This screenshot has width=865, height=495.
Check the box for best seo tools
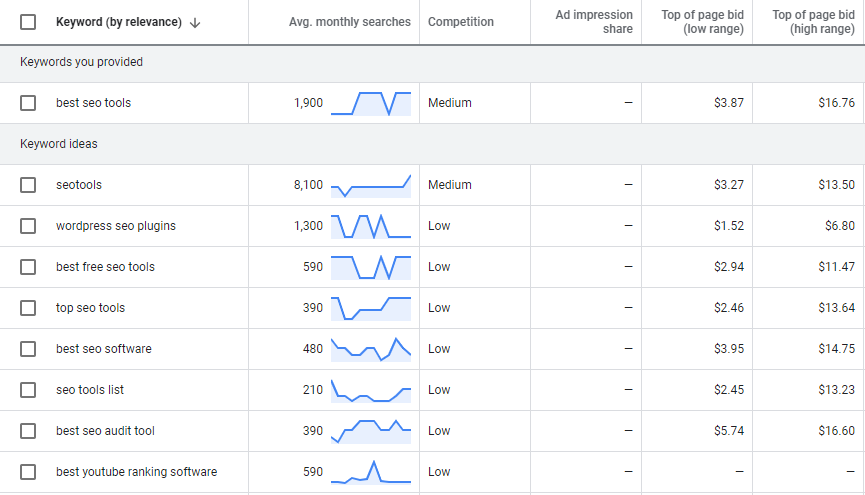point(28,103)
